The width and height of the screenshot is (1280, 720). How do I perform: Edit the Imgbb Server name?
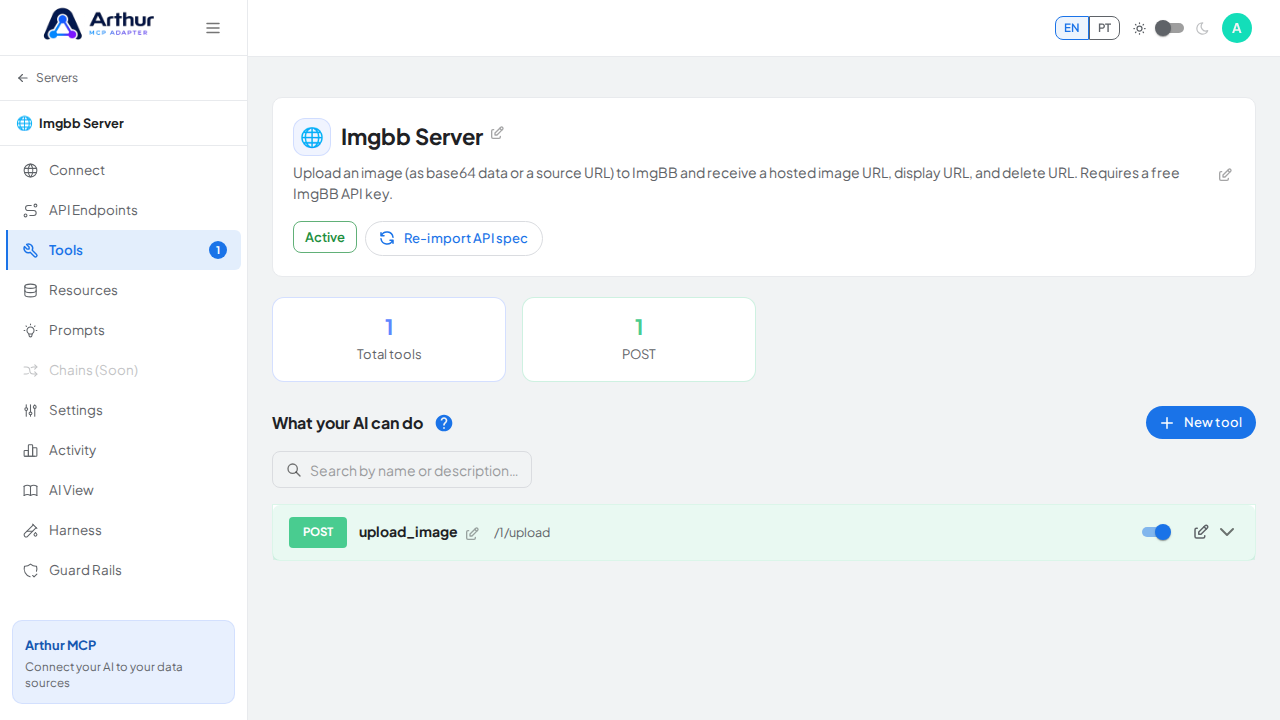[497, 133]
